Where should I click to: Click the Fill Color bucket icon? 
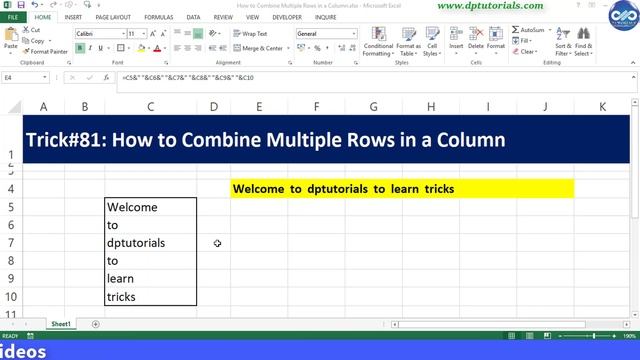[141, 48]
